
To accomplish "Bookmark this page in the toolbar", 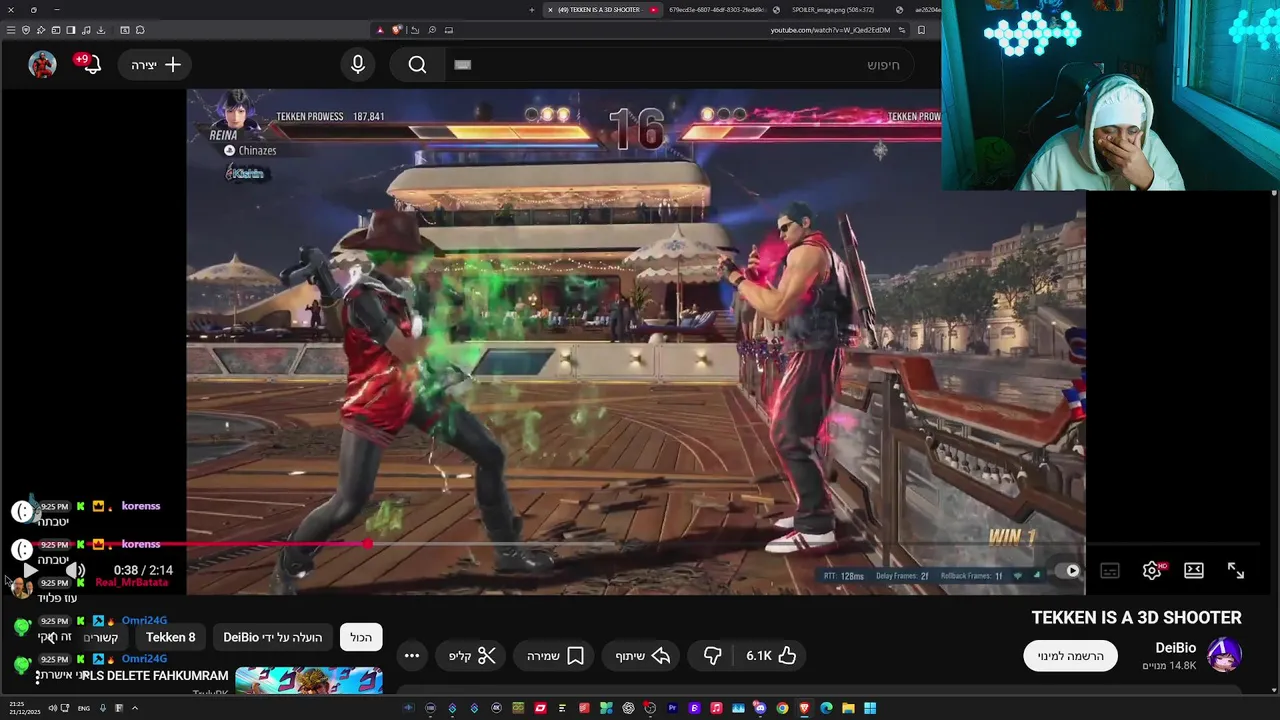I will [921, 30].
